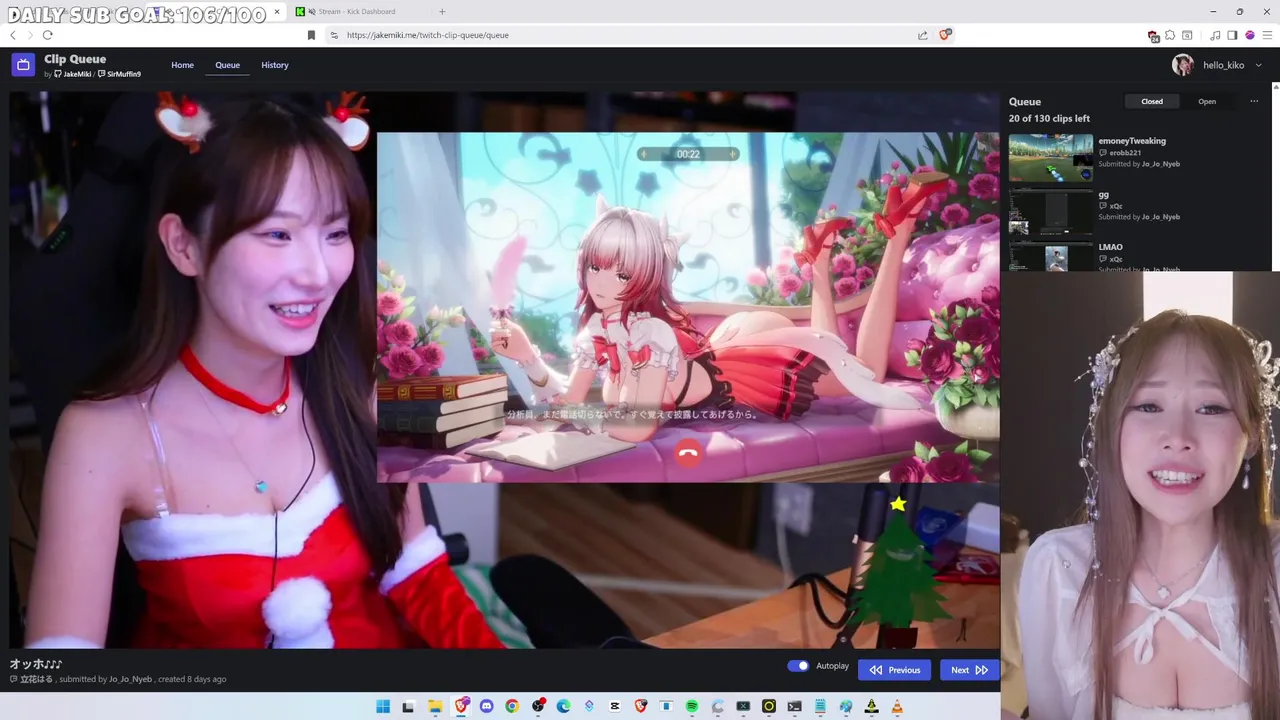This screenshot has width=1280, height=720.
Task: Go back in the browser
Action: pyautogui.click(x=13, y=35)
